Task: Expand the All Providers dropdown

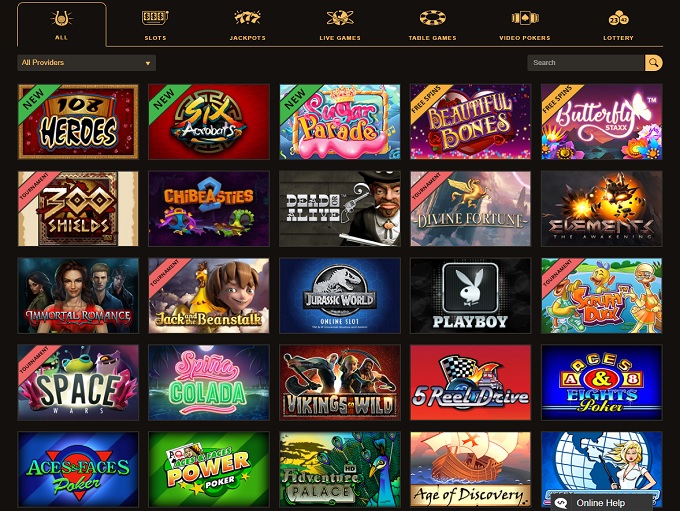Action: pos(86,63)
